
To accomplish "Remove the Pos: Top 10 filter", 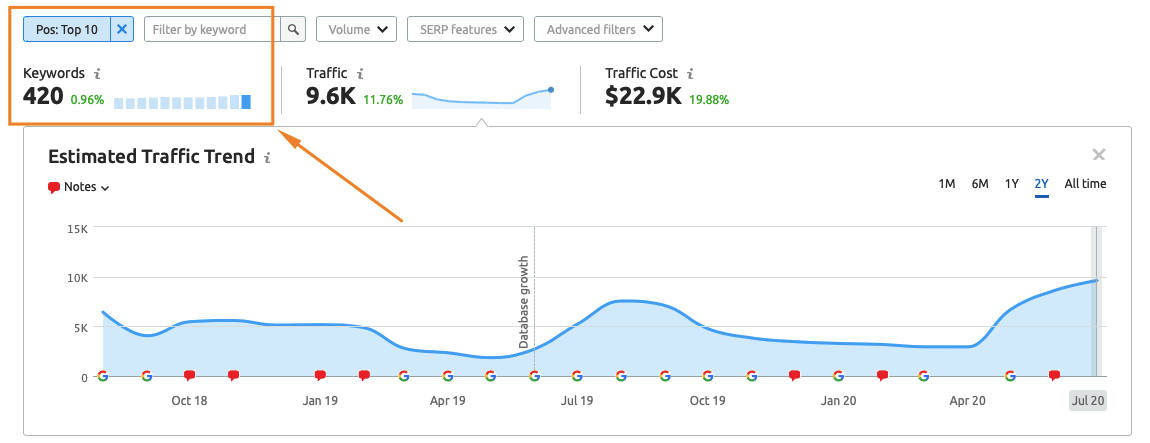I will (x=122, y=29).
